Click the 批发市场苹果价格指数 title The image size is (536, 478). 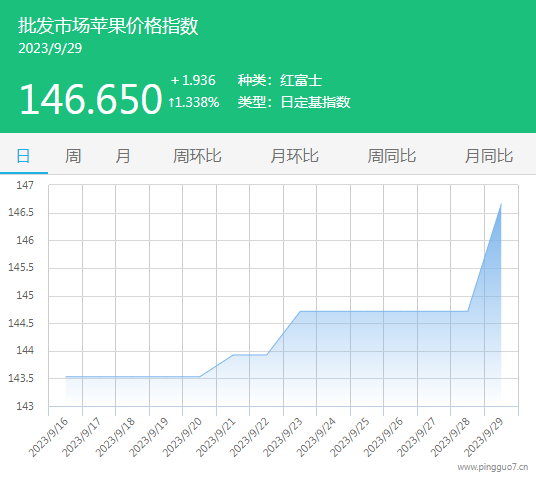click(x=108, y=26)
